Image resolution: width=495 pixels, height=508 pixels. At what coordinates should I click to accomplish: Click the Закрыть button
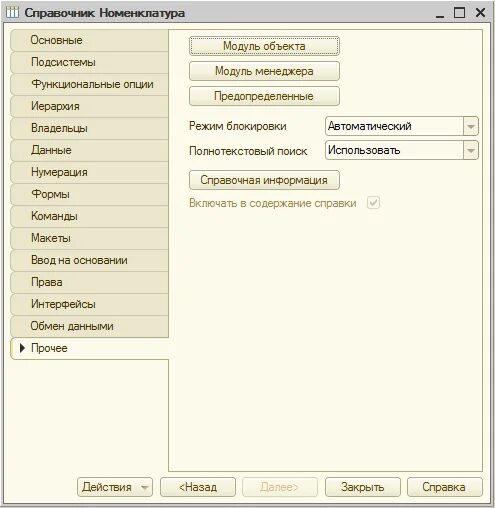[363, 487]
